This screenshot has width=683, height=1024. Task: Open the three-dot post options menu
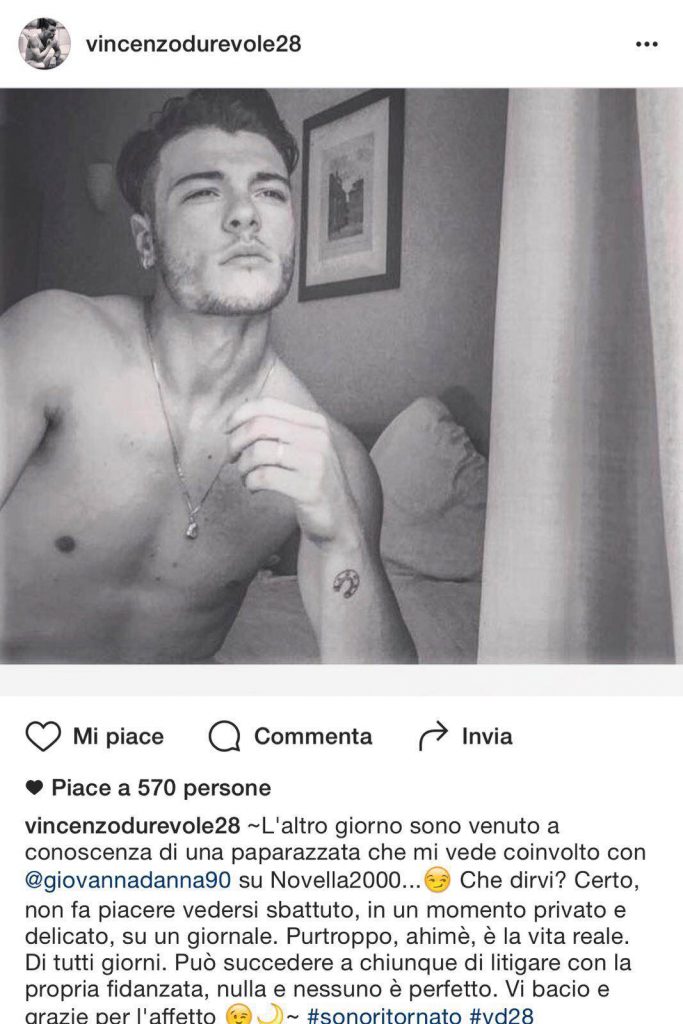point(646,44)
